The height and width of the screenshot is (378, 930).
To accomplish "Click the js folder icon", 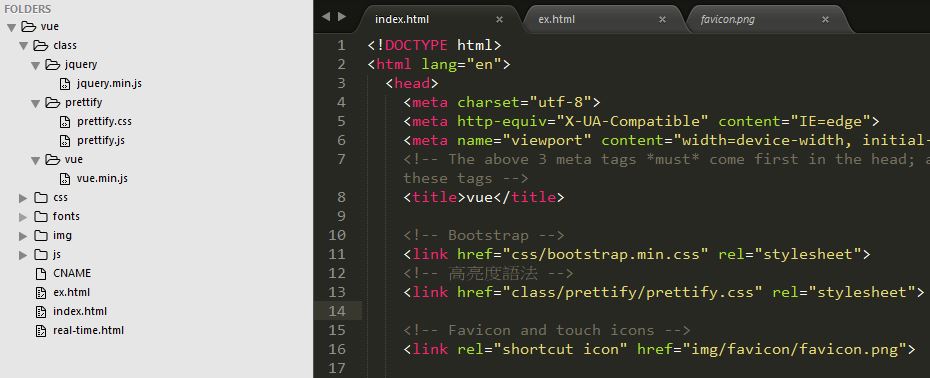I will [41, 255].
